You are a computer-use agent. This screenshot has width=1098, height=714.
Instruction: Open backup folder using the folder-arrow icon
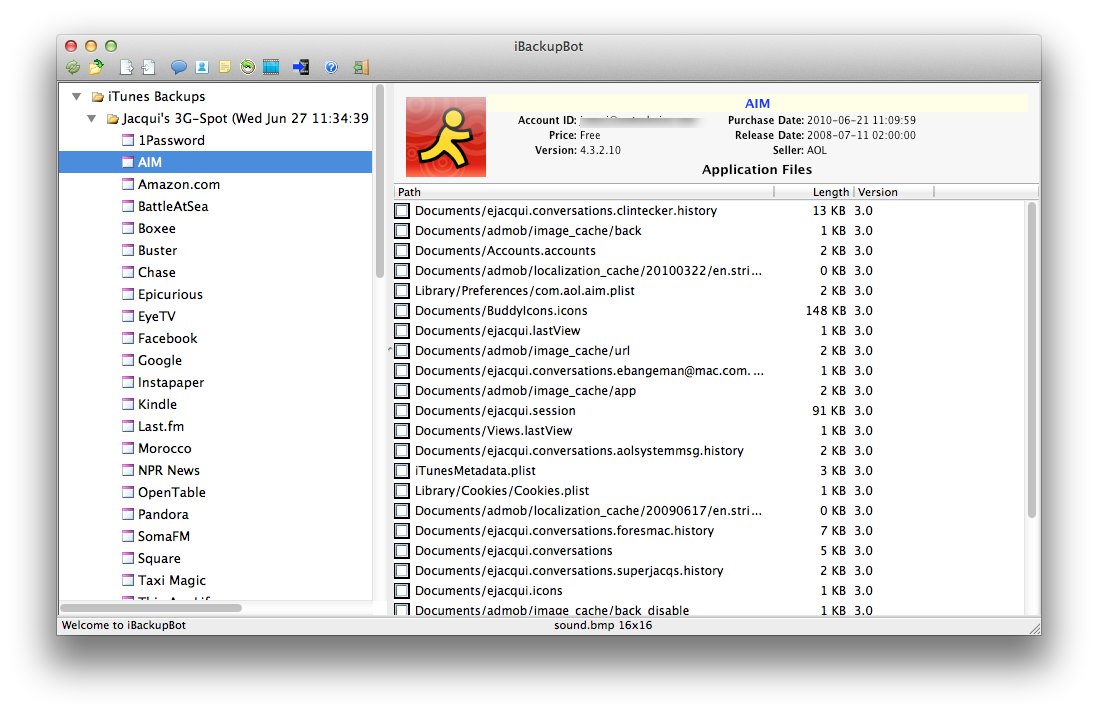pos(96,67)
